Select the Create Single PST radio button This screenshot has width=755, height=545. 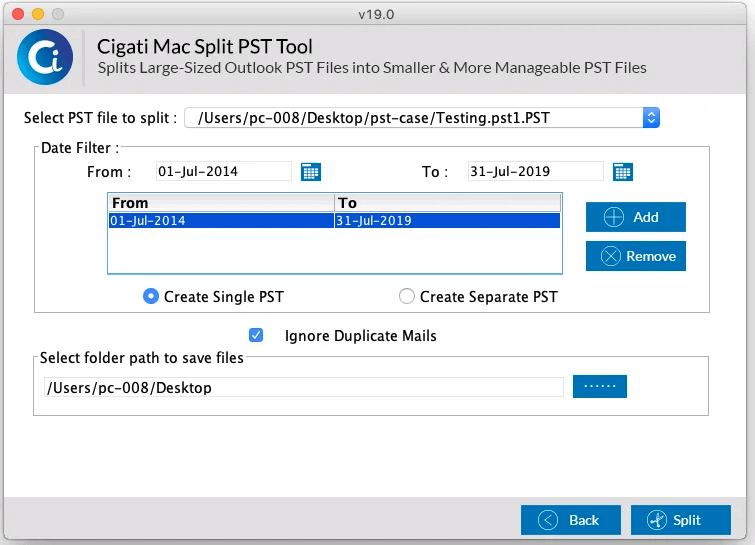point(151,296)
